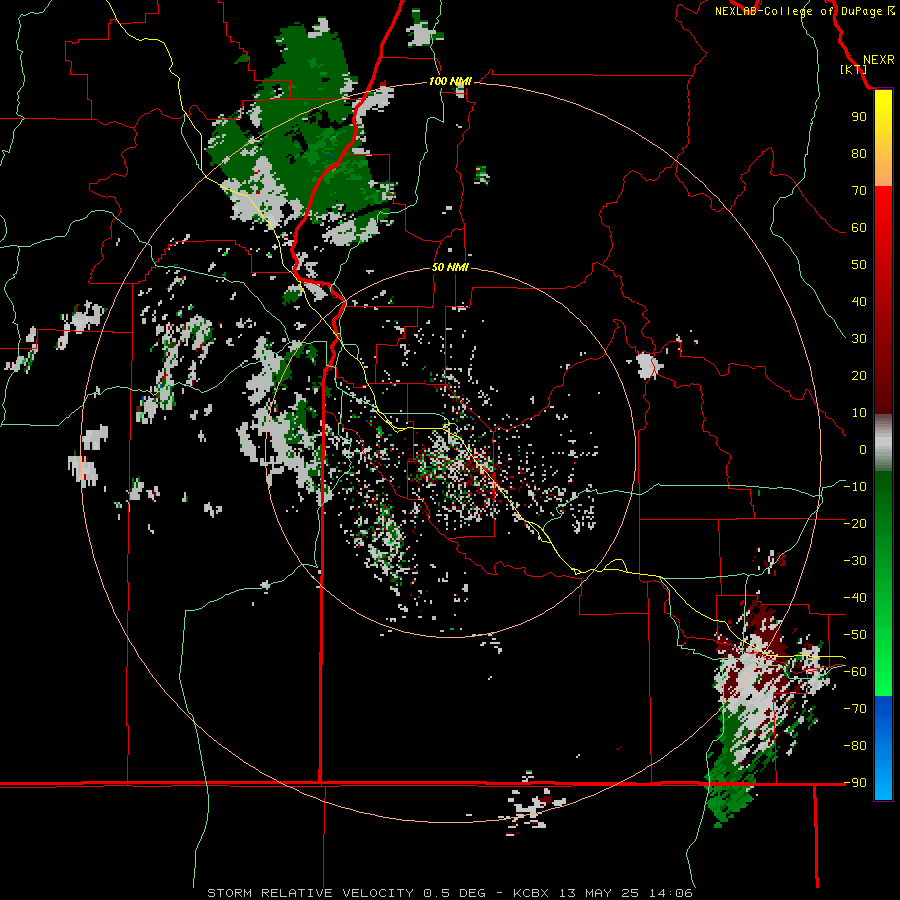Image resolution: width=900 pixels, height=900 pixels.
Task: Click the -20 value on the velocity scale
Action: click(855, 523)
